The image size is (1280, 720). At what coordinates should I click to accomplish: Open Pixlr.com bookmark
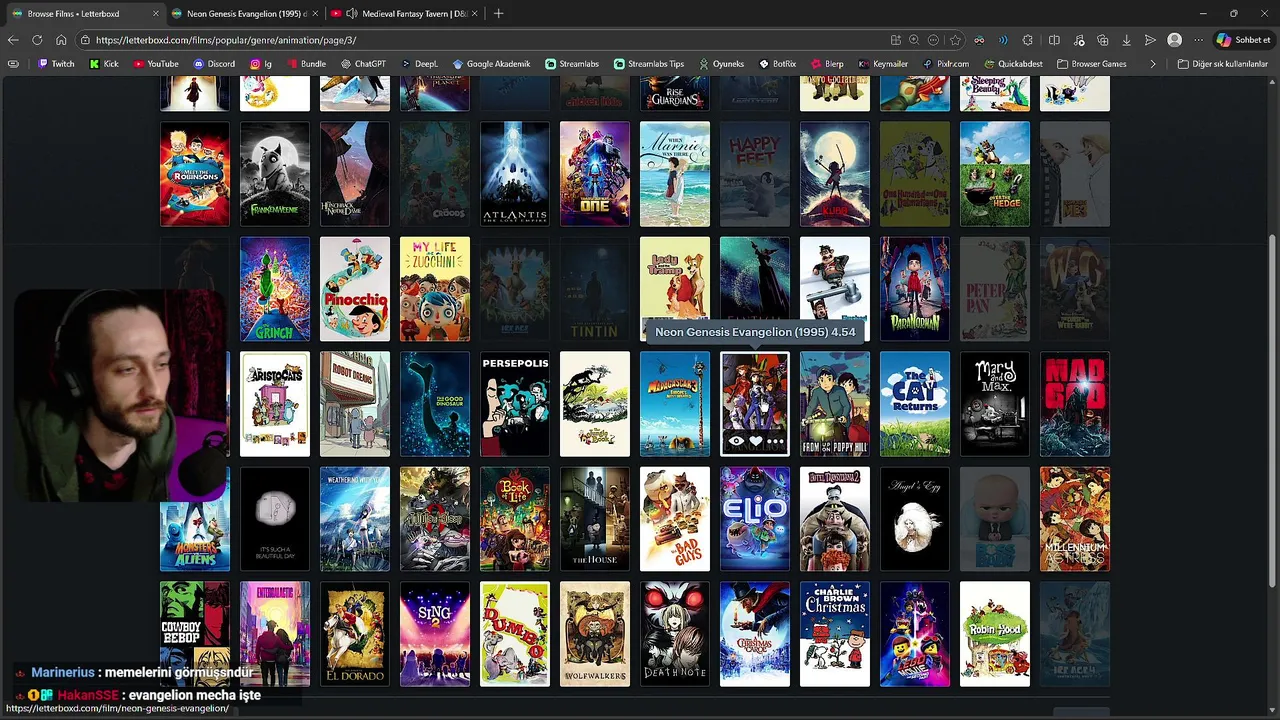point(945,64)
